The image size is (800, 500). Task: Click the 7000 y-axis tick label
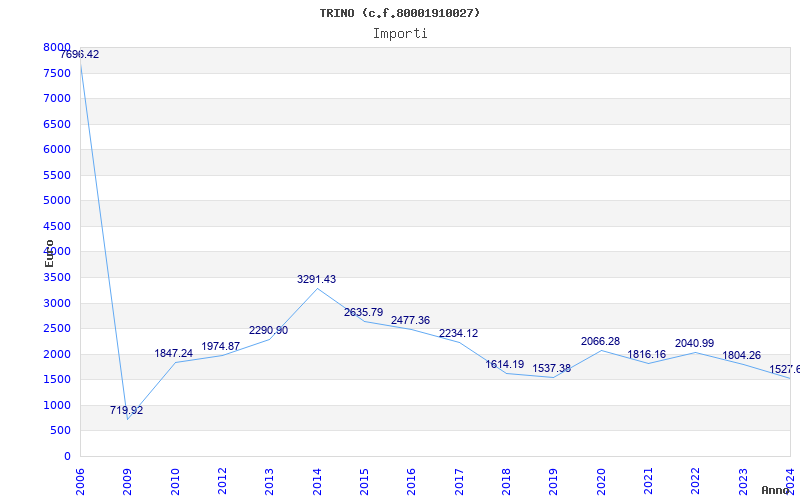pyautogui.click(x=57, y=98)
